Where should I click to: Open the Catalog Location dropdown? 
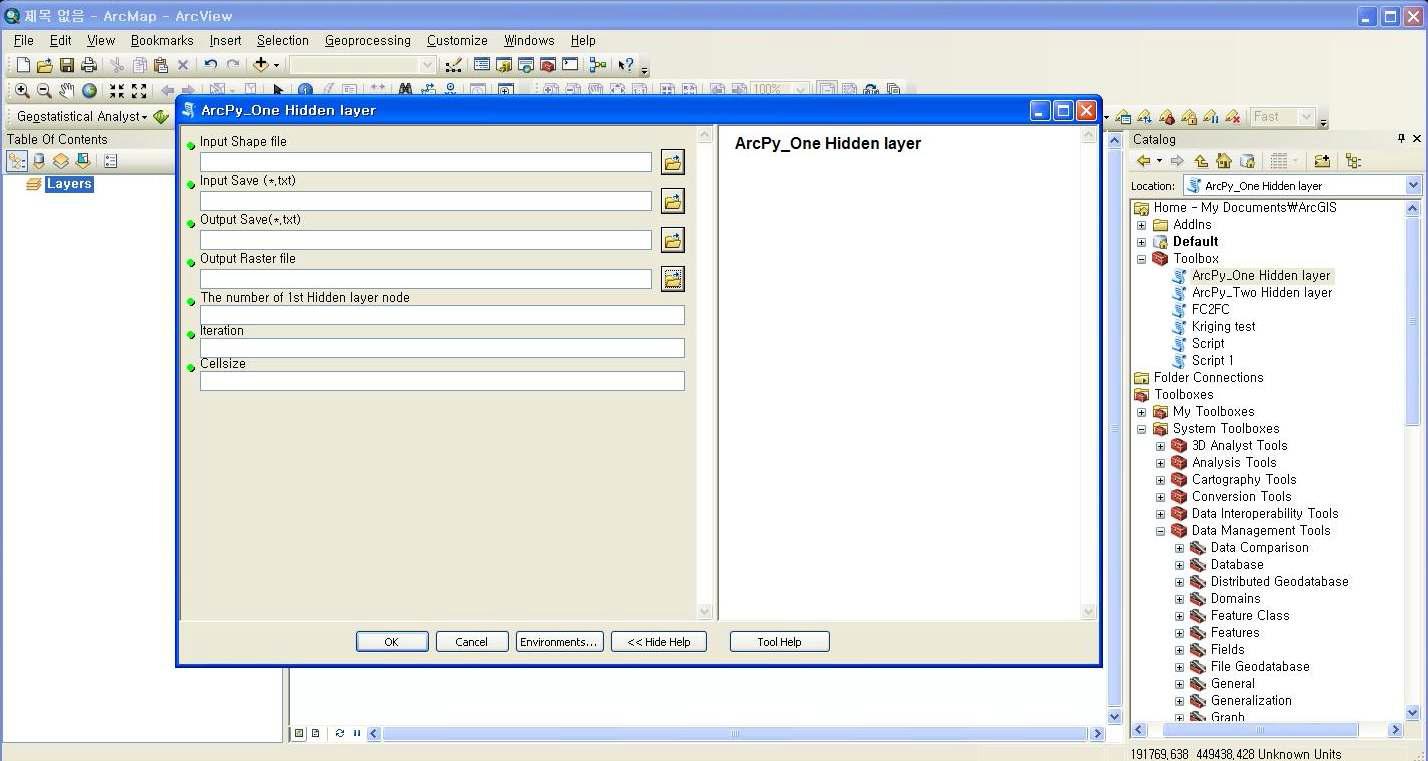click(1413, 185)
